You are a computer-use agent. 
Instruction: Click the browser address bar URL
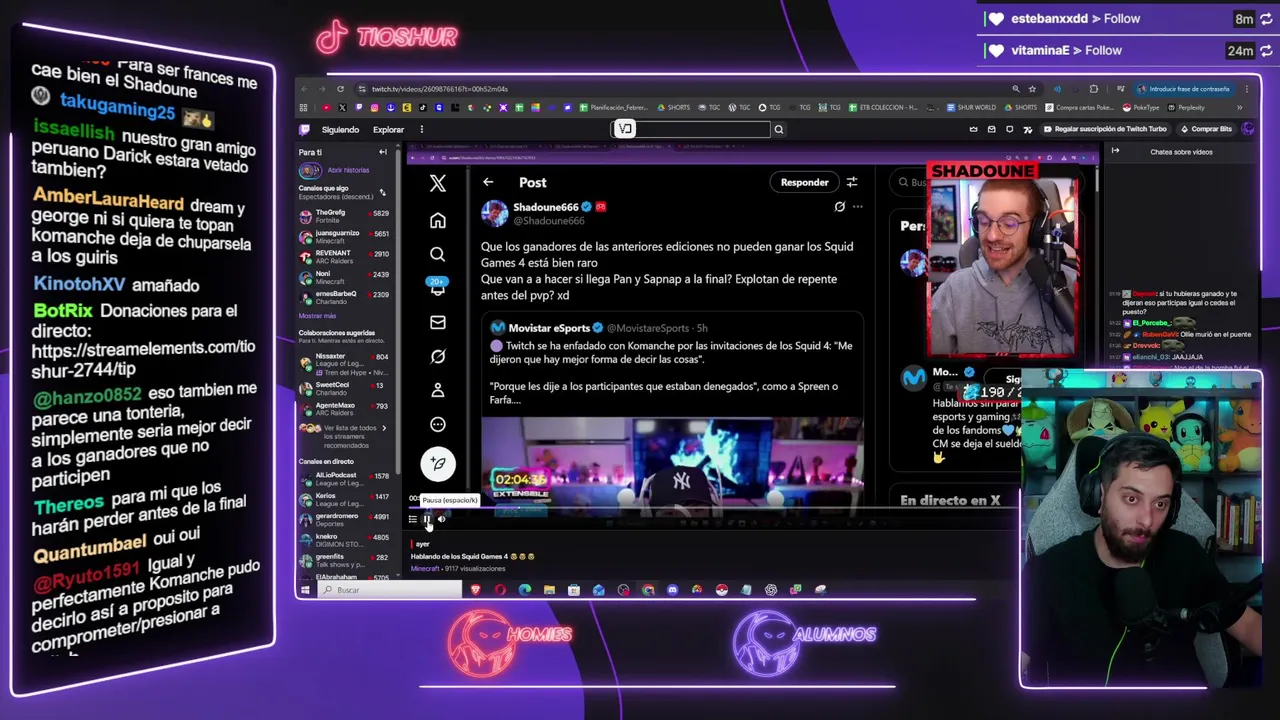(440, 89)
